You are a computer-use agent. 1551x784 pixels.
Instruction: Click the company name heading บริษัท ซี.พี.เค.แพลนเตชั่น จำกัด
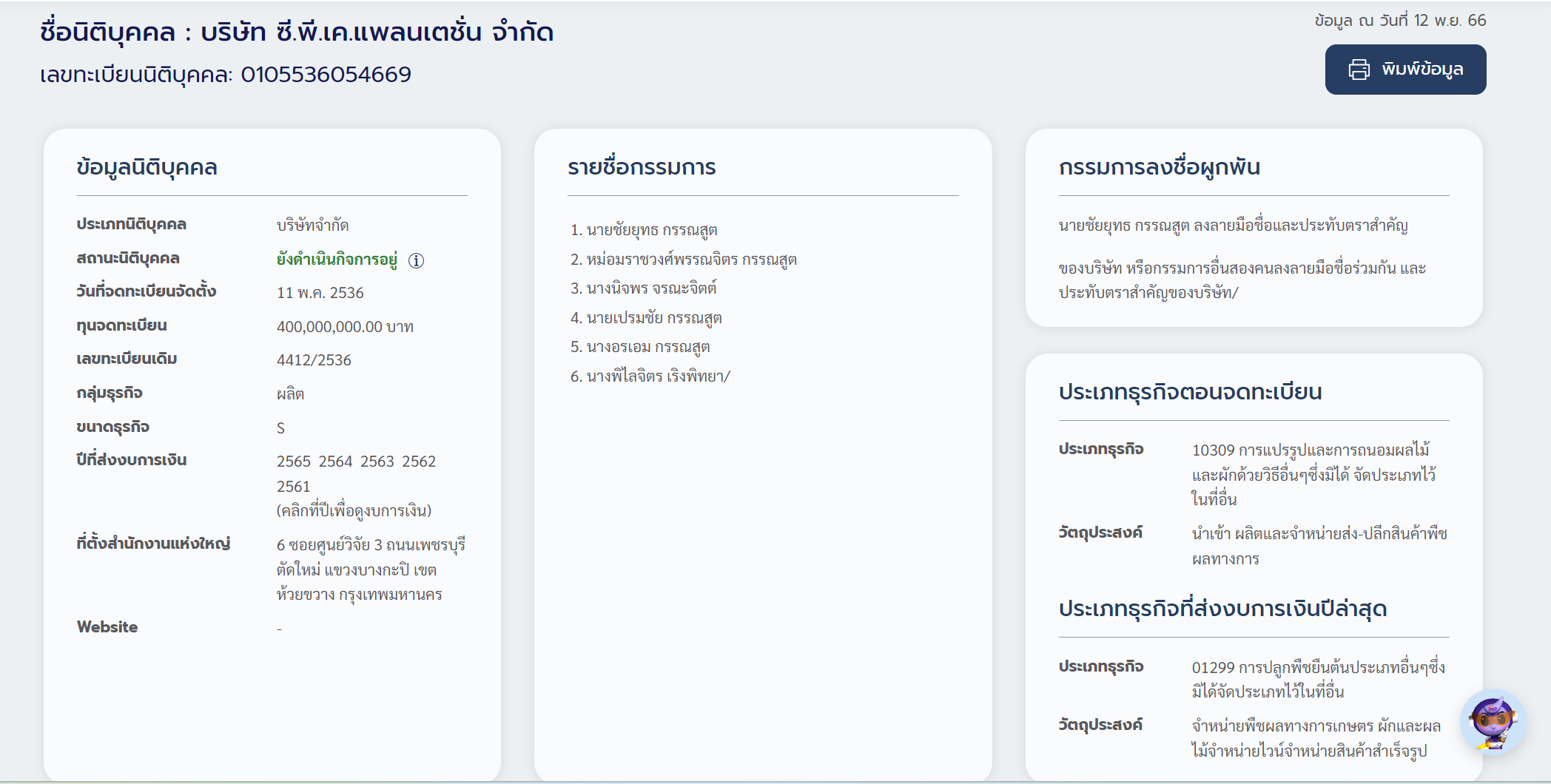pos(377,33)
